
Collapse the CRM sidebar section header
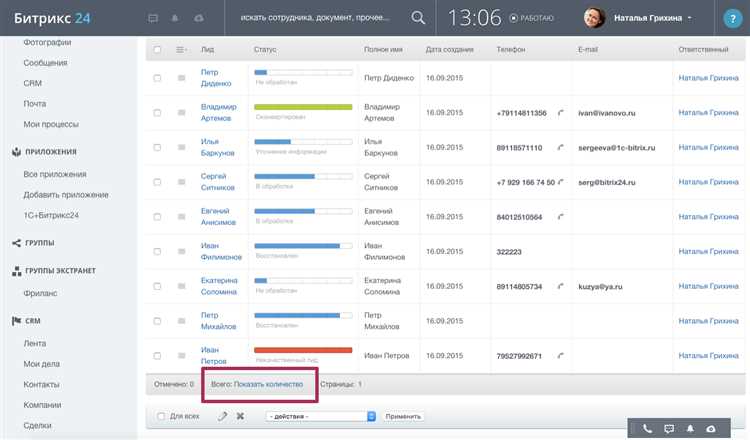(x=26, y=321)
